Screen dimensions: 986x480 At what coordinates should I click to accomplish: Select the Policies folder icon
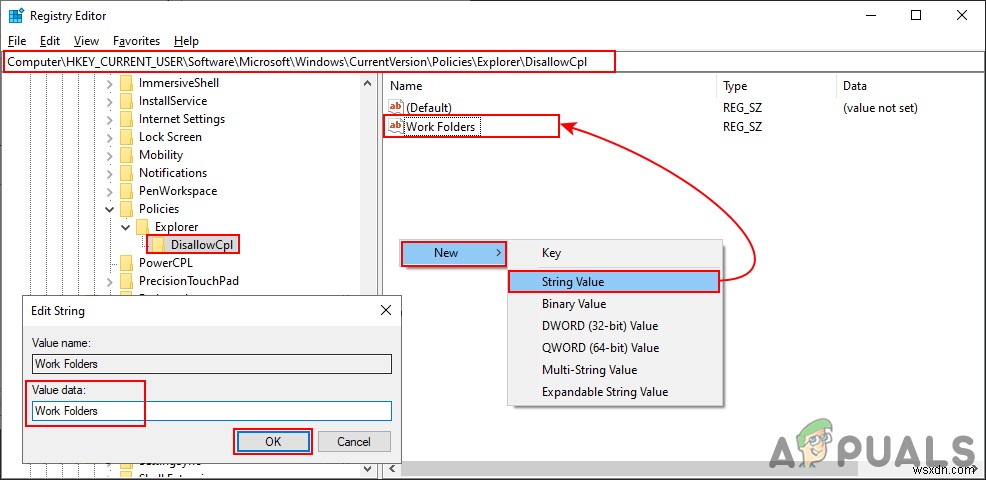(126, 209)
